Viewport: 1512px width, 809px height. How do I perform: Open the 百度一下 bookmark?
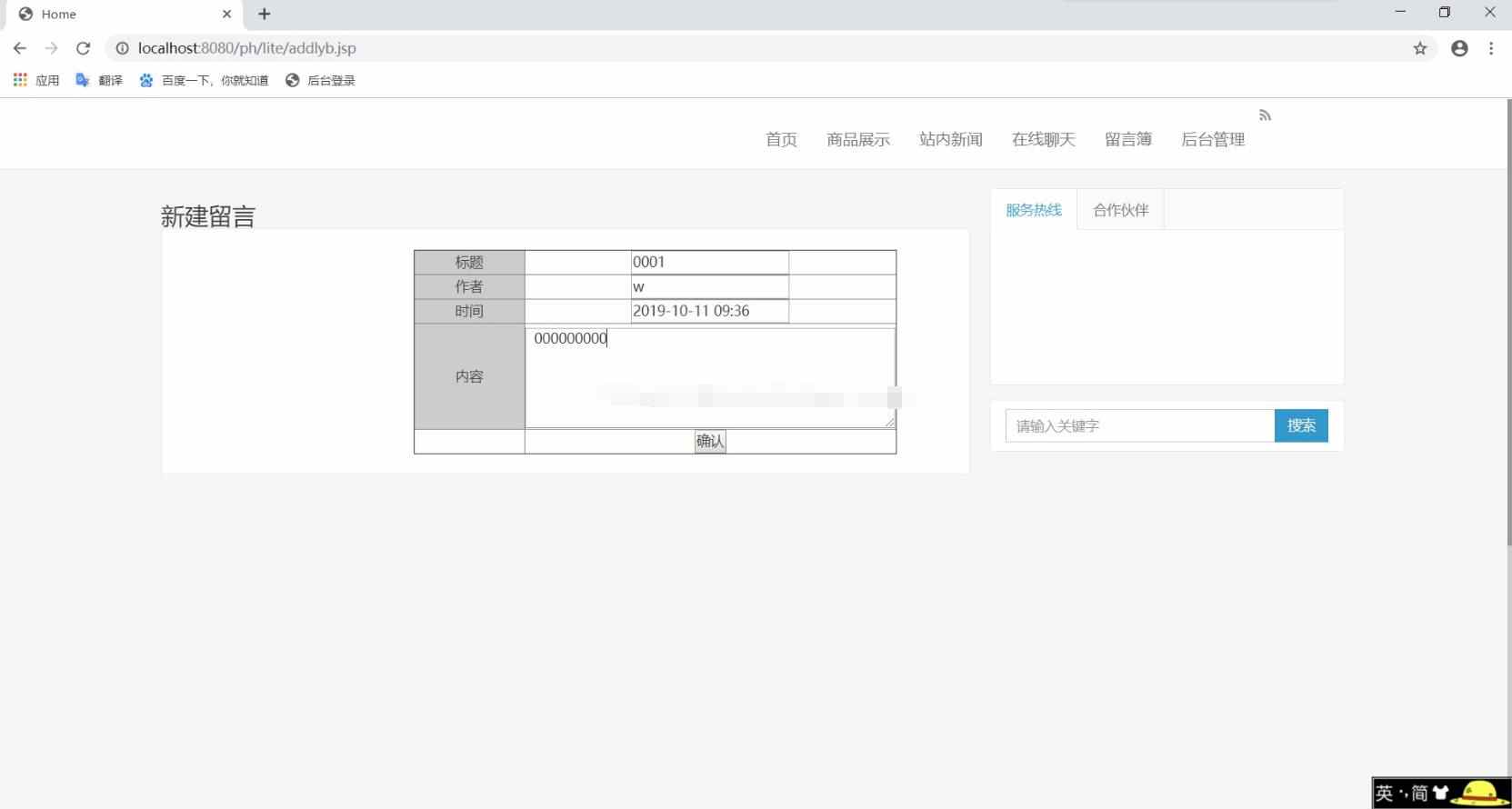(204, 80)
